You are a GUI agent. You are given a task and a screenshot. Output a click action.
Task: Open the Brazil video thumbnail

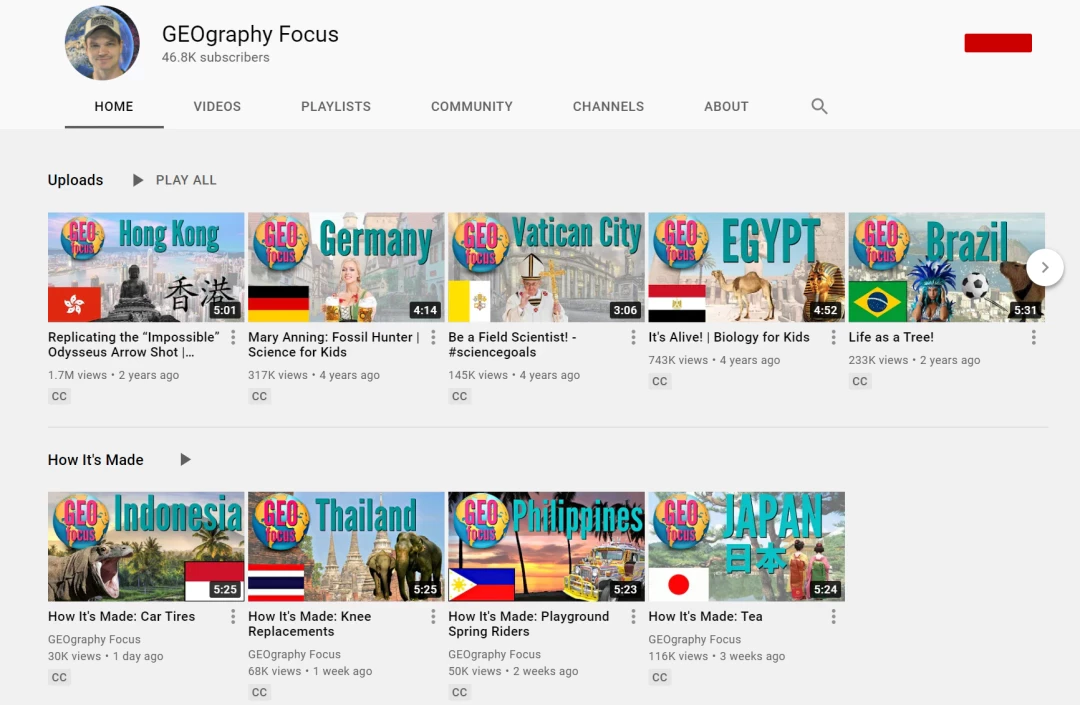click(x=946, y=267)
